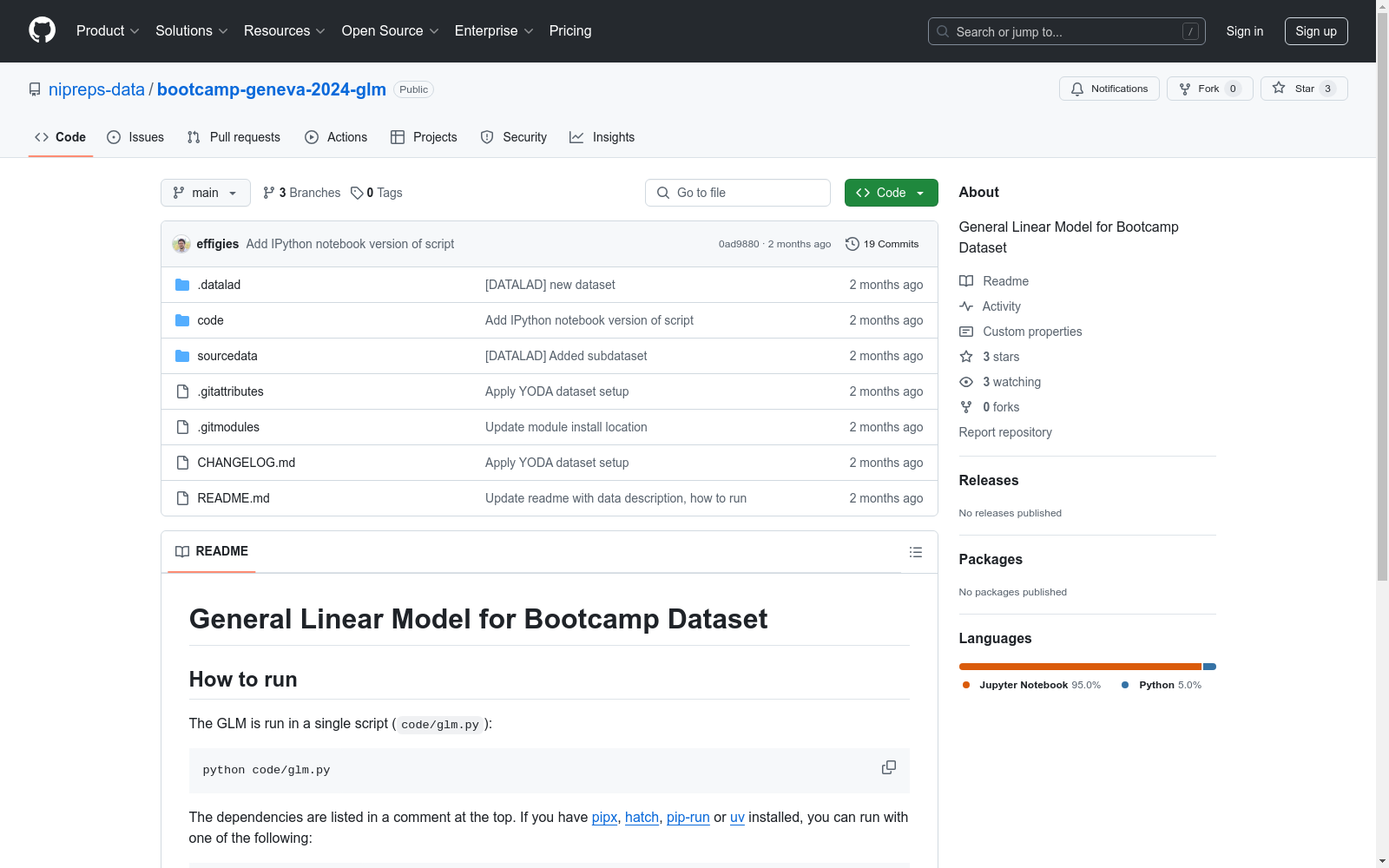Image resolution: width=1389 pixels, height=868 pixels.
Task: Open the Security tab
Action: (x=514, y=137)
